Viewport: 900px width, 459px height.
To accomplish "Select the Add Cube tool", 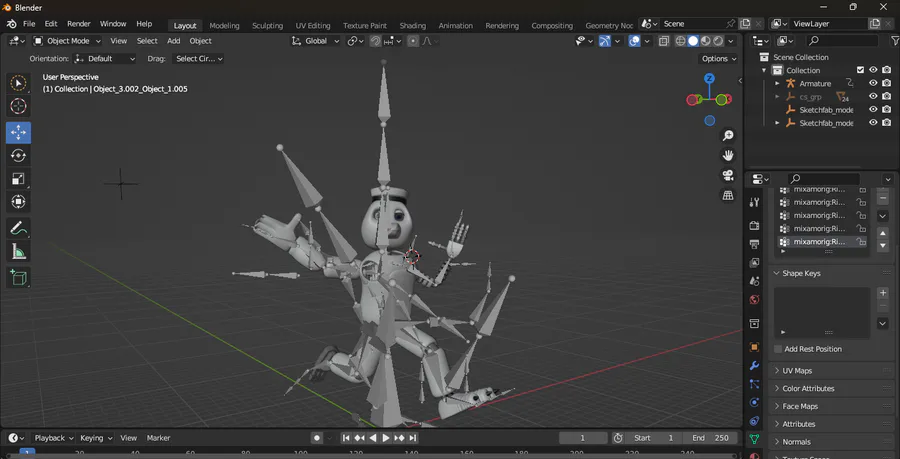I will tap(18, 278).
